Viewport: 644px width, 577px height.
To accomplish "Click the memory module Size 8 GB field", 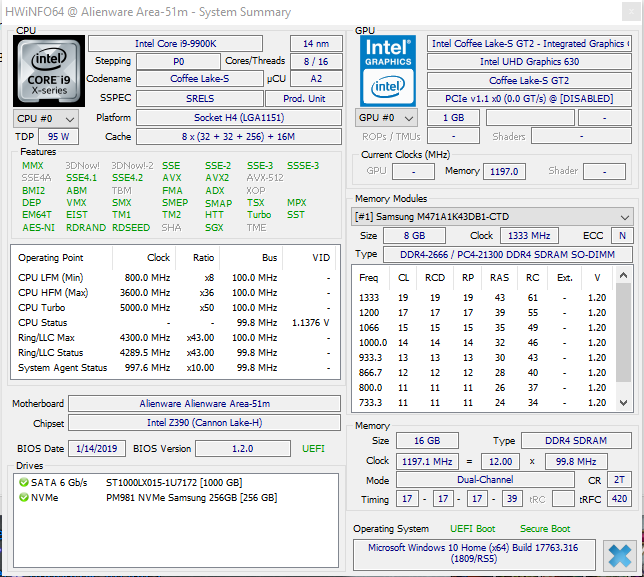I will click(414, 235).
